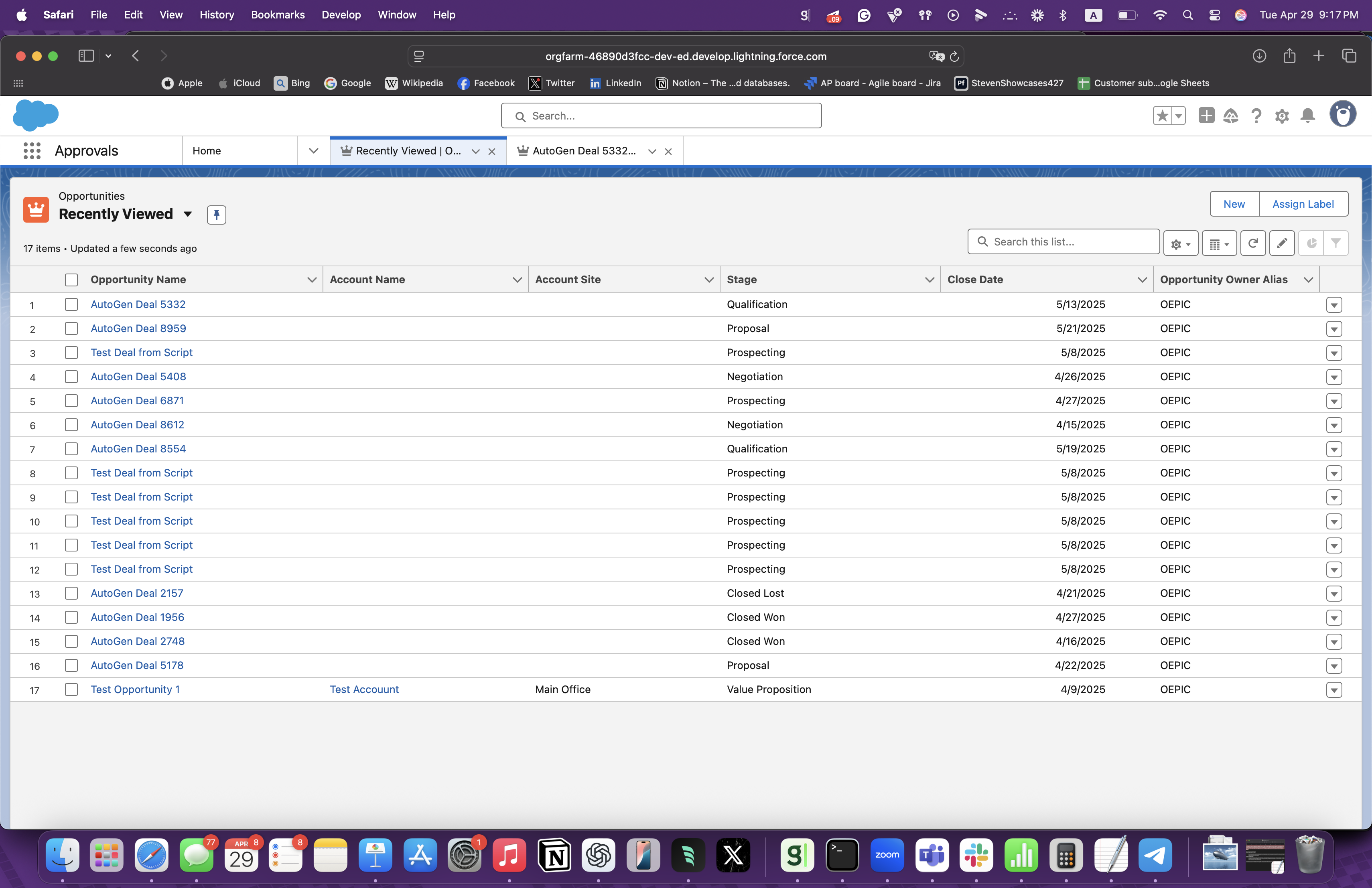The width and height of the screenshot is (1372, 888).
Task: Click the favorites star icon
Action: click(x=1162, y=116)
